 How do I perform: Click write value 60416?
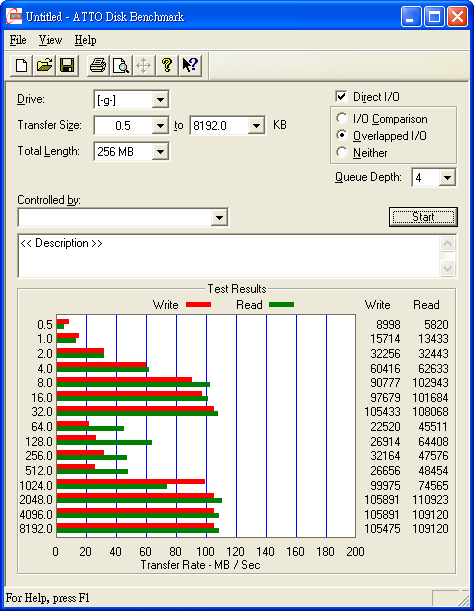[x=385, y=368]
